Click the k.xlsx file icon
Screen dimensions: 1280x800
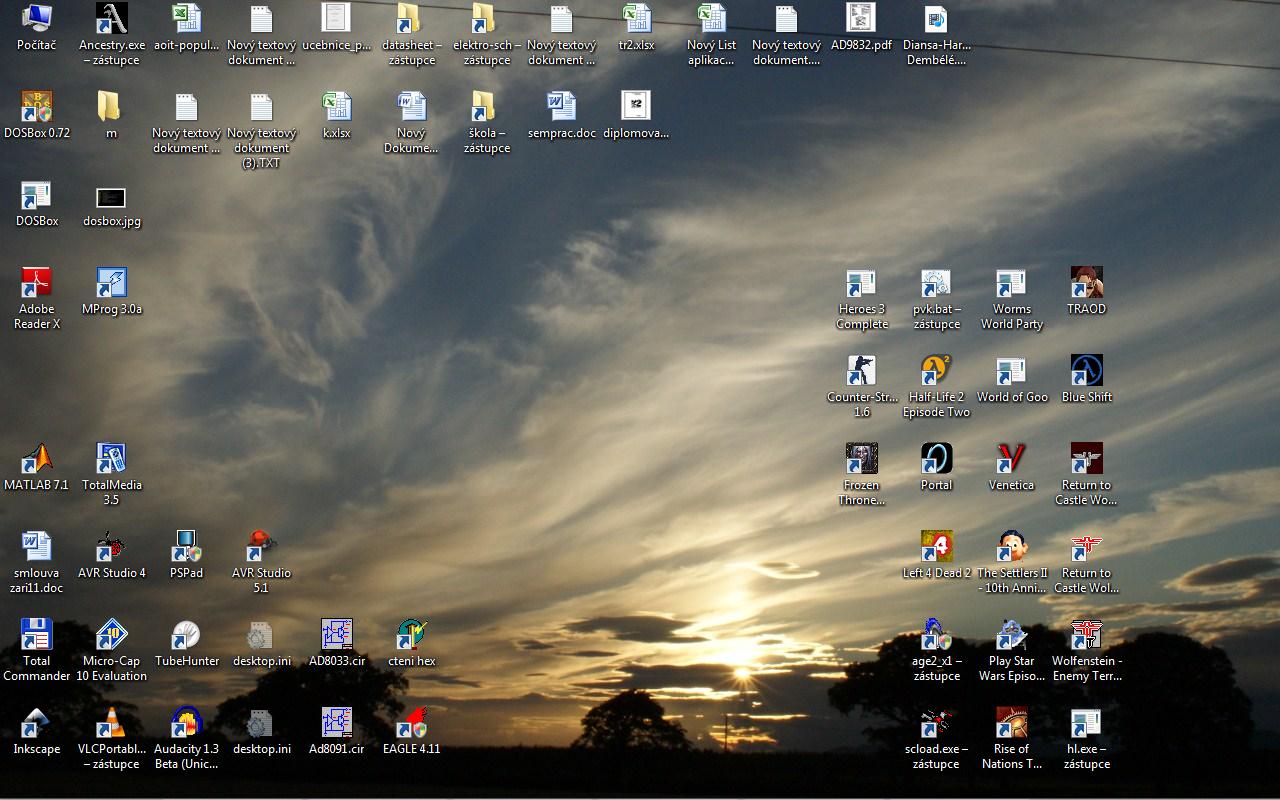click(x=336, y=107)
